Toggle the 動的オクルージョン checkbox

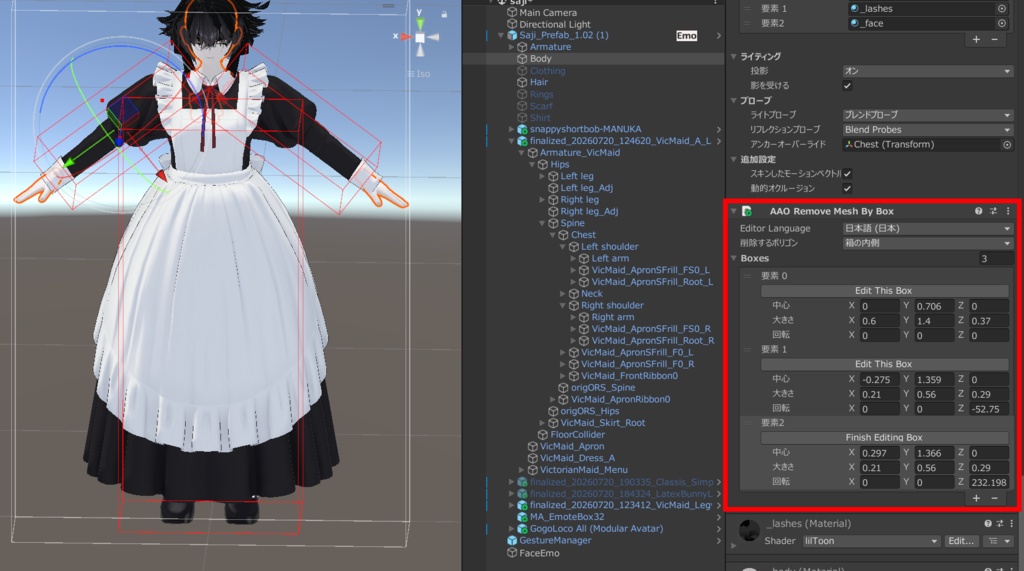click(847, 188)
